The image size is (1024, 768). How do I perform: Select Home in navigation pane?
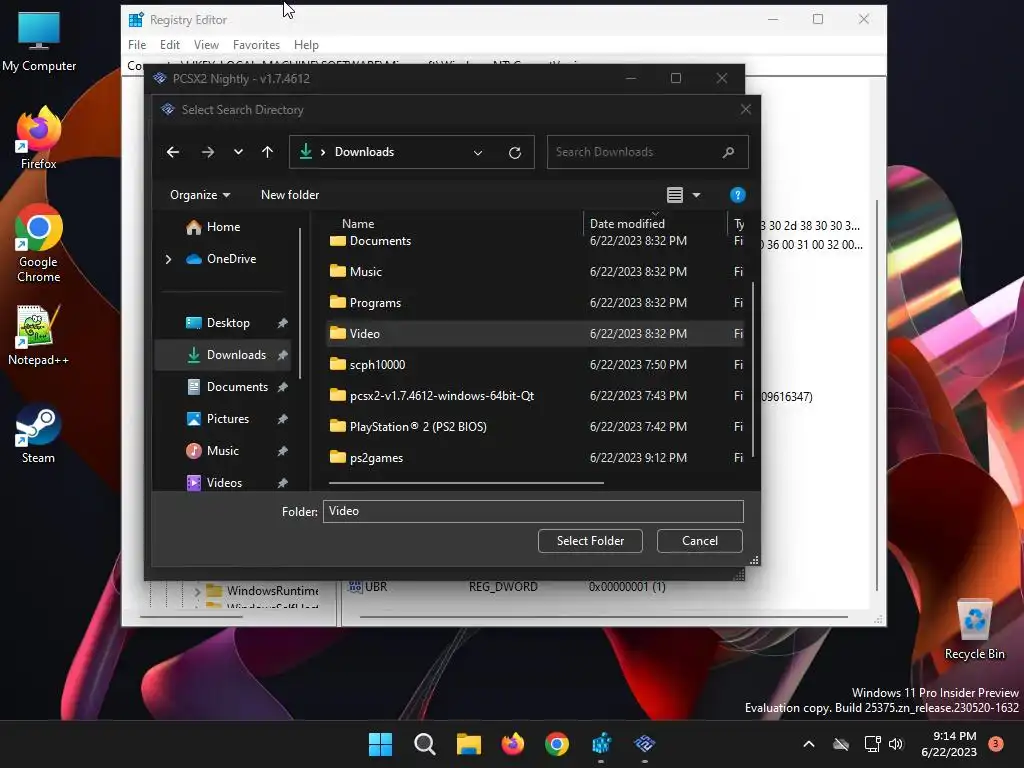[223, 227]
